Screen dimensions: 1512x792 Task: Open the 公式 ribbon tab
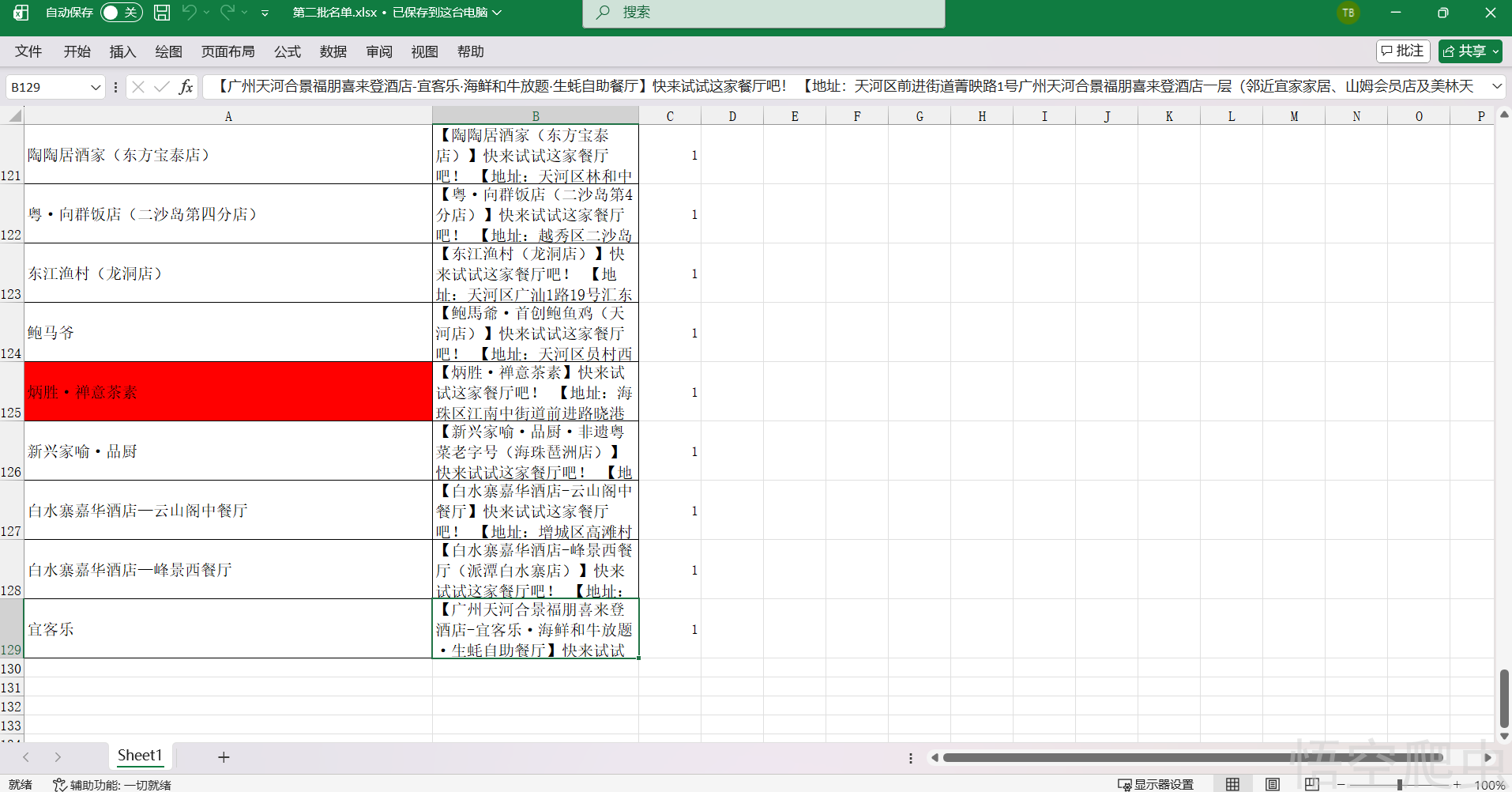[288, 51]
